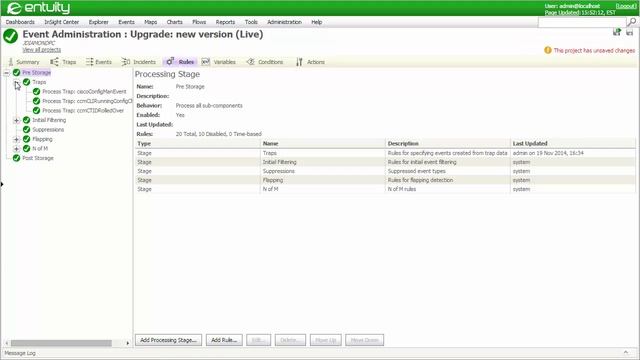640x360 pixels.
Task: Click the tree scrollbar left arrow
Action: pyautogui.click(x=7, y=343)
